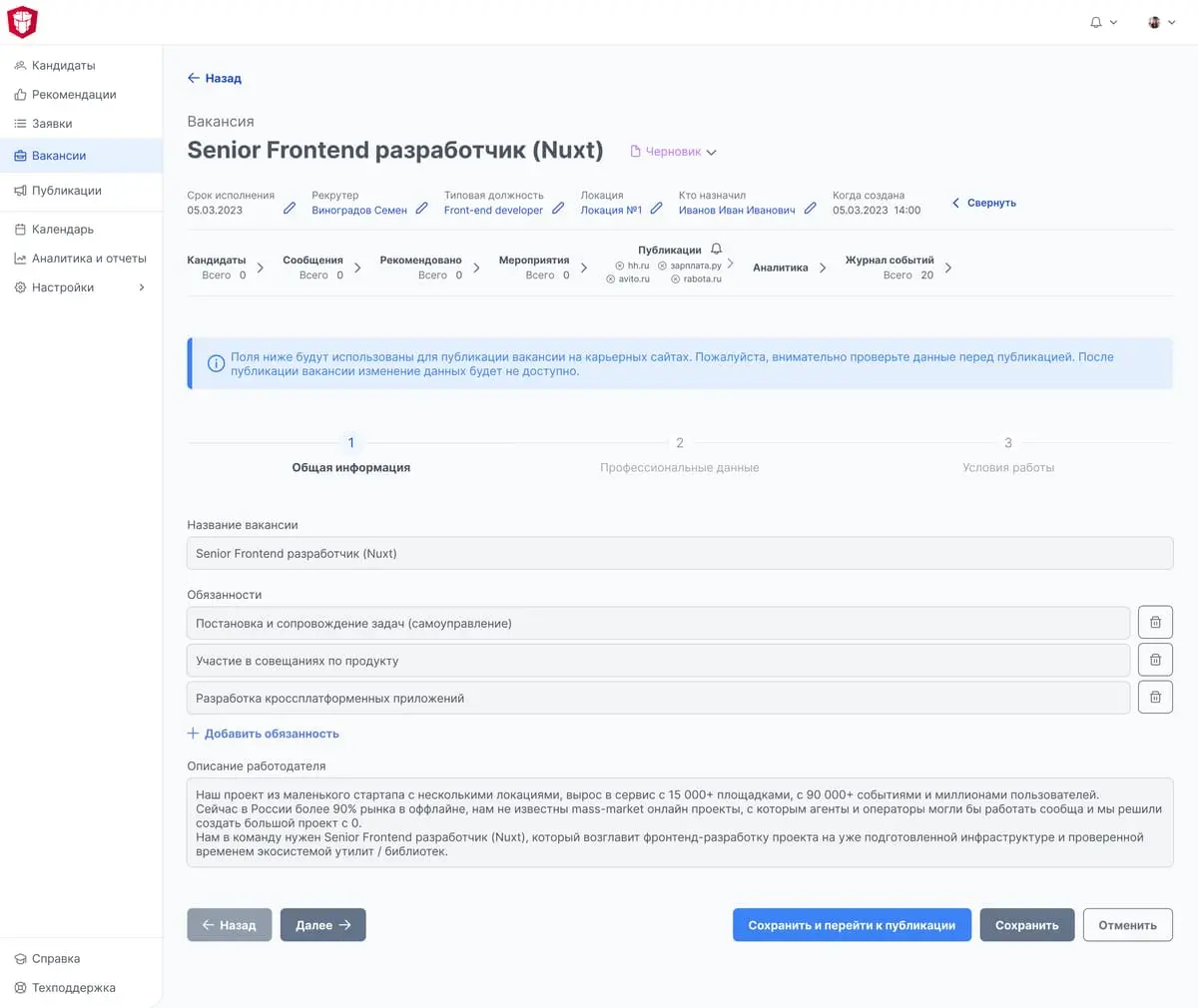Click Сохранить и перейти к публикации button
The width and height of the screenshot is (1198, 1008).
851,925
